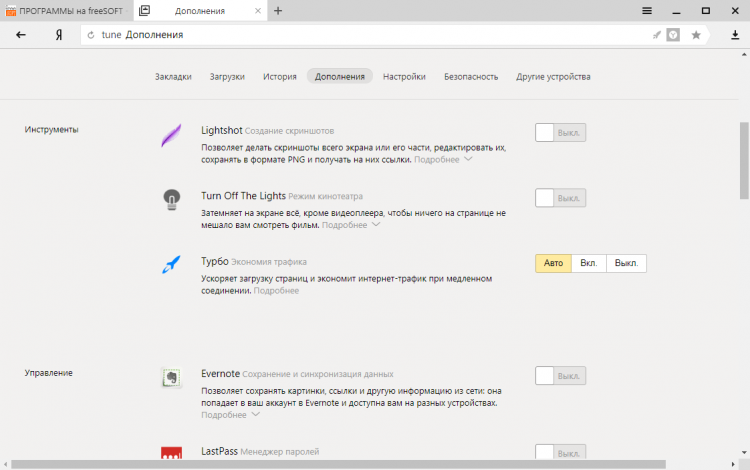Click Подробнее link under Turn Off The Lights
The height and width of the screenshot is (470, 750).
[x=344, y=225]
